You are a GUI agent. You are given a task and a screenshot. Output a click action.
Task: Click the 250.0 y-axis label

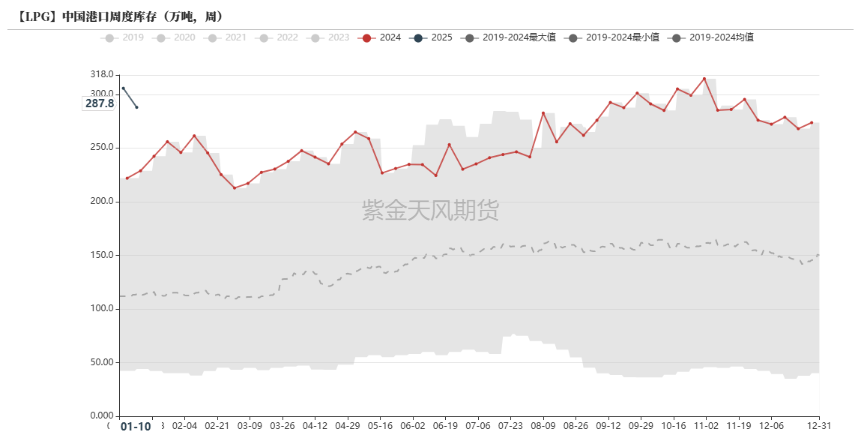tap(102, 148)
